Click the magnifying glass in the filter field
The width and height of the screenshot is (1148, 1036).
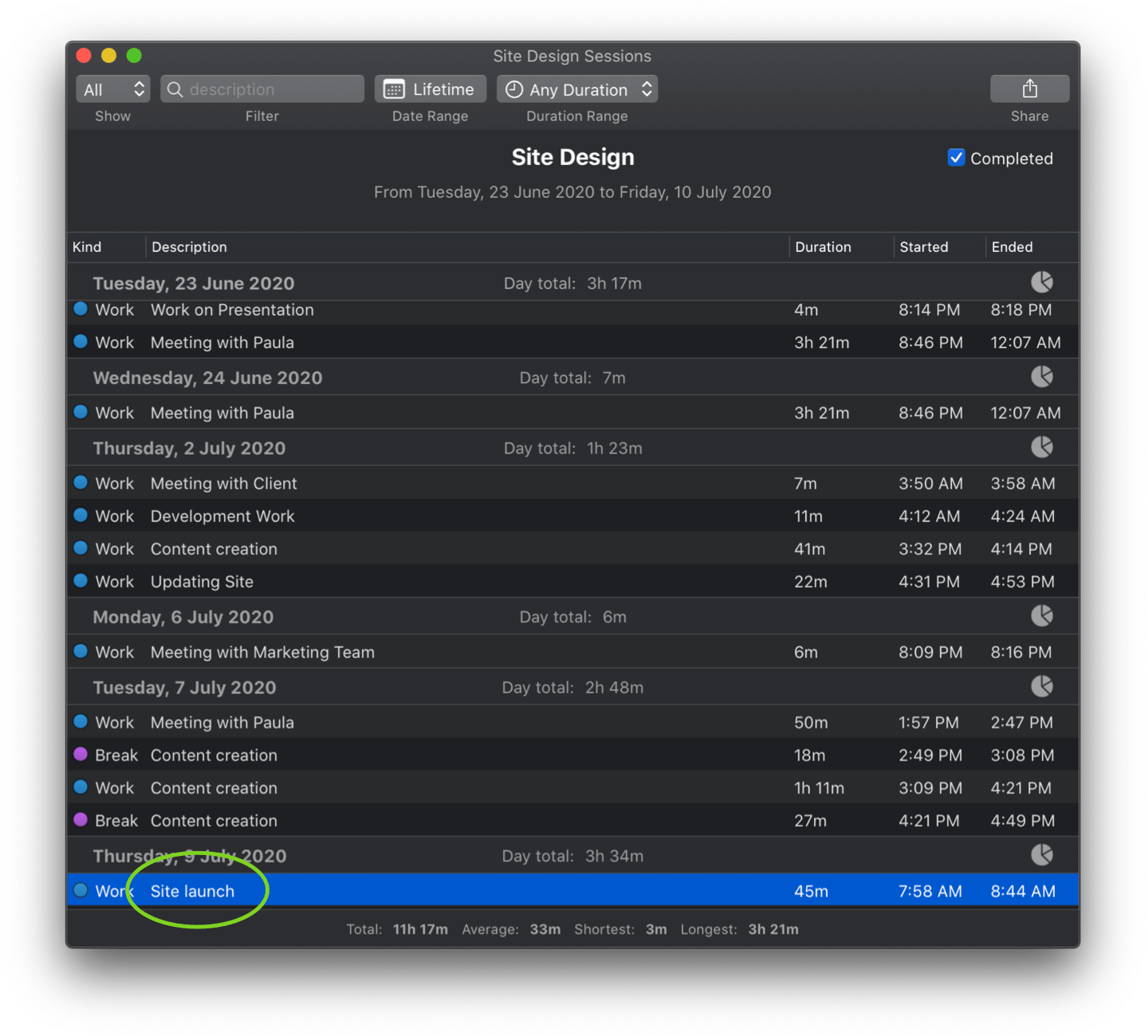pos(176,89)
